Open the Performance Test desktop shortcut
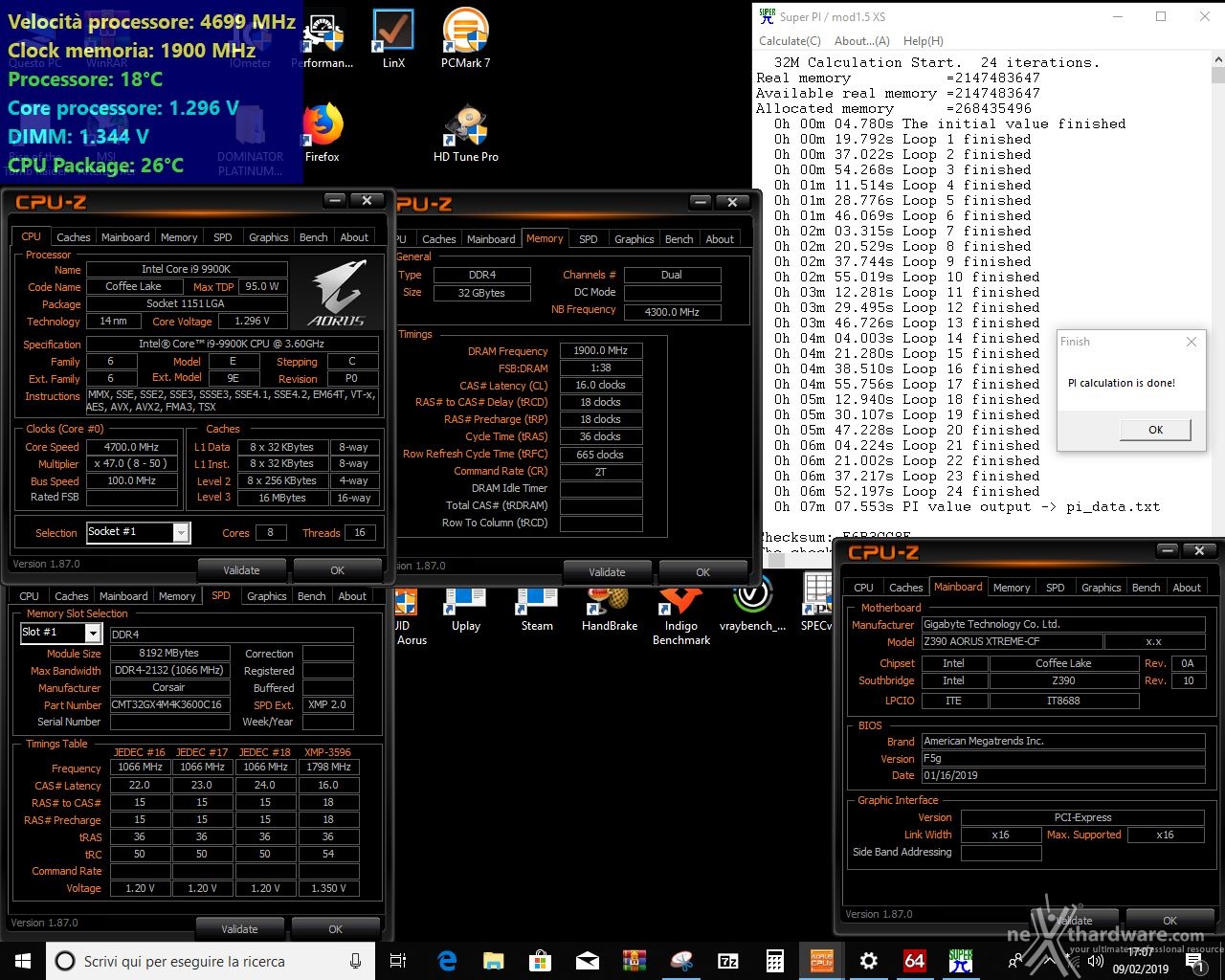The width and height of the screenshot is (1225, 980). [x=323, y=39]
